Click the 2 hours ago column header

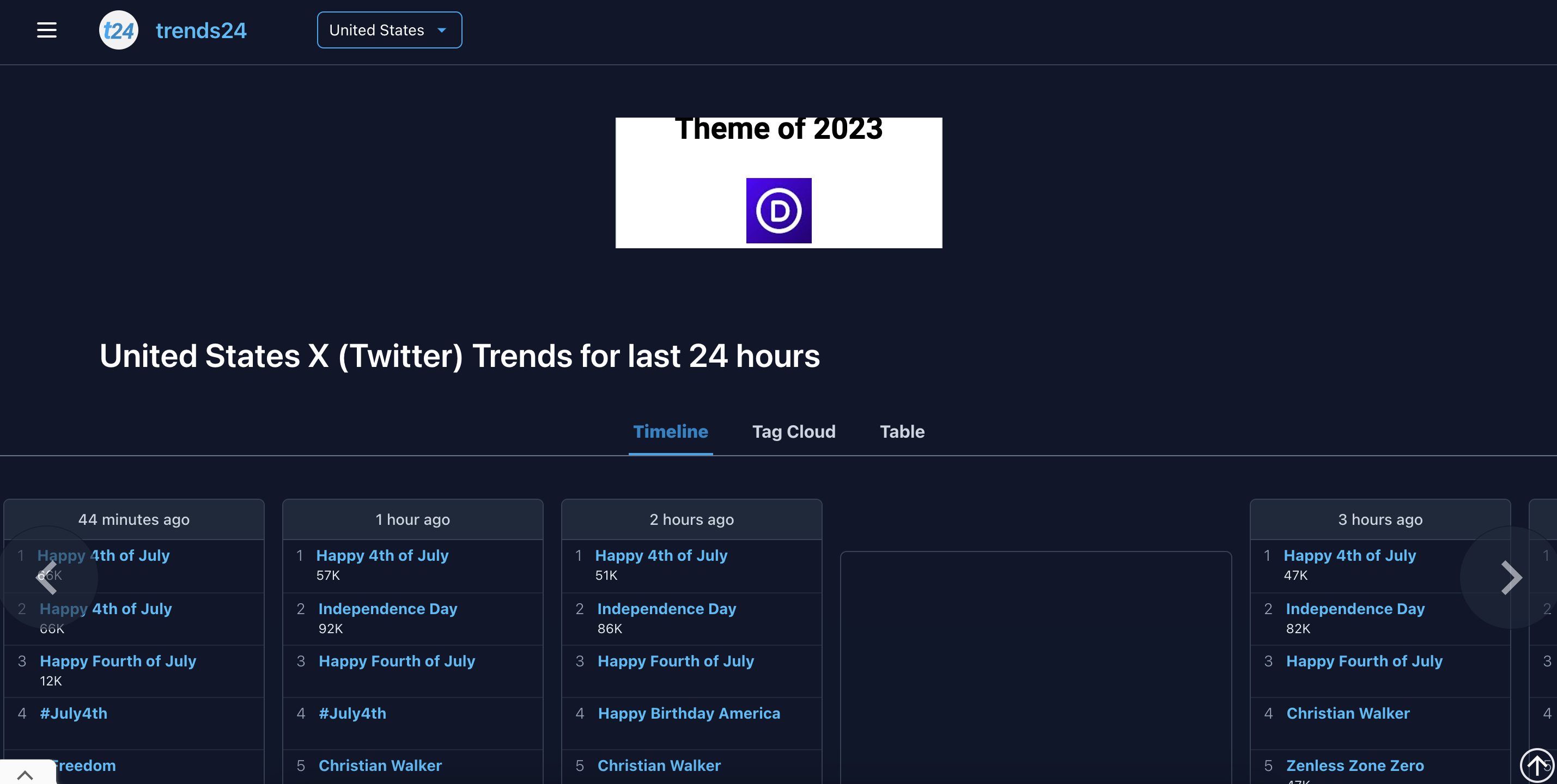(691, 519)
